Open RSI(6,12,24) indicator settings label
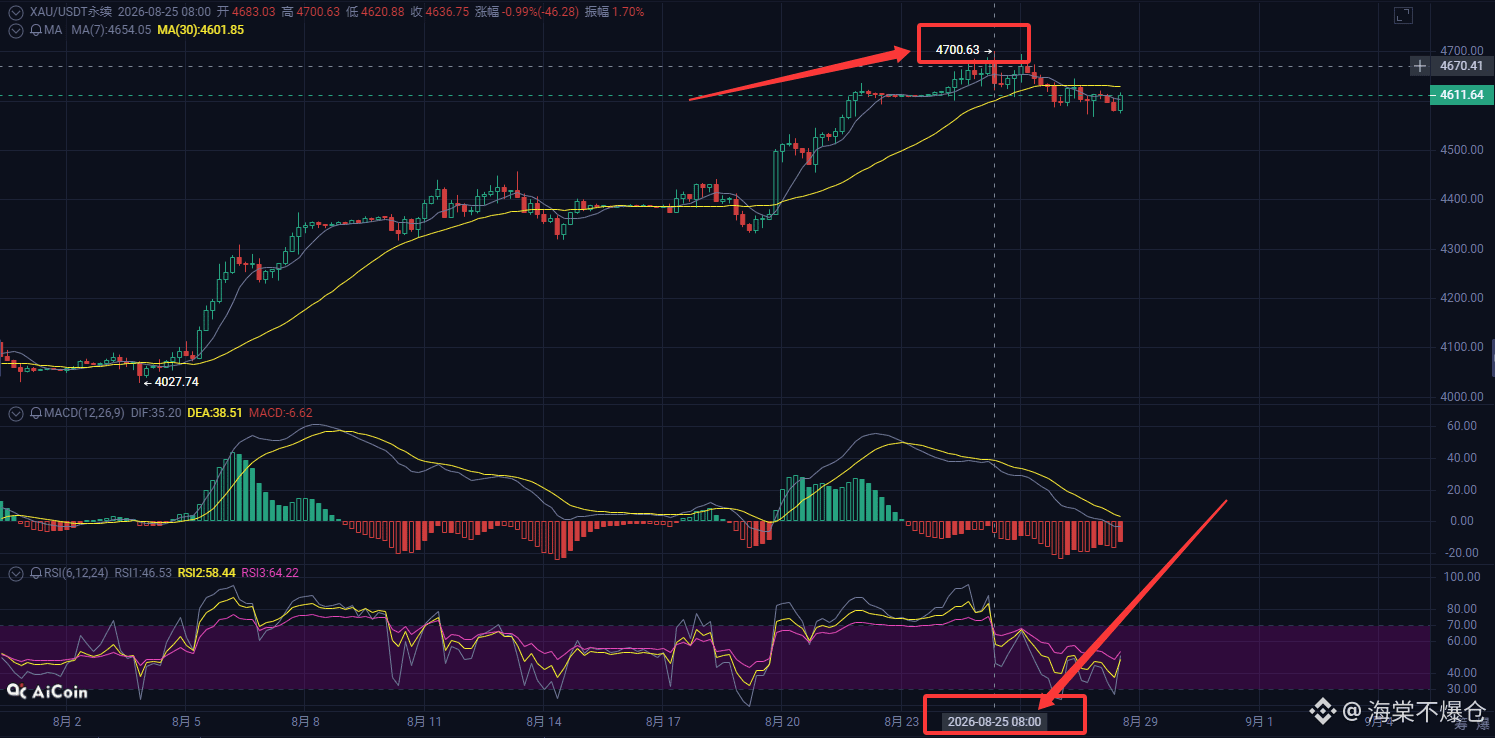 coord(76,573)
